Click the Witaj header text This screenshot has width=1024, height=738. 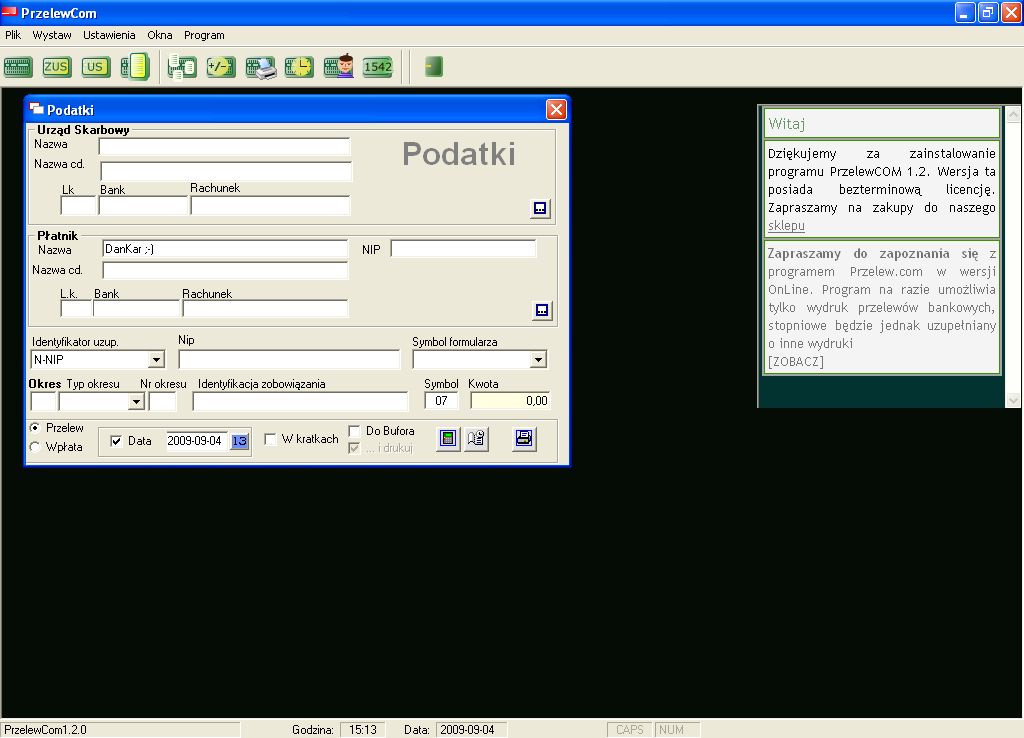click(786, 123)
